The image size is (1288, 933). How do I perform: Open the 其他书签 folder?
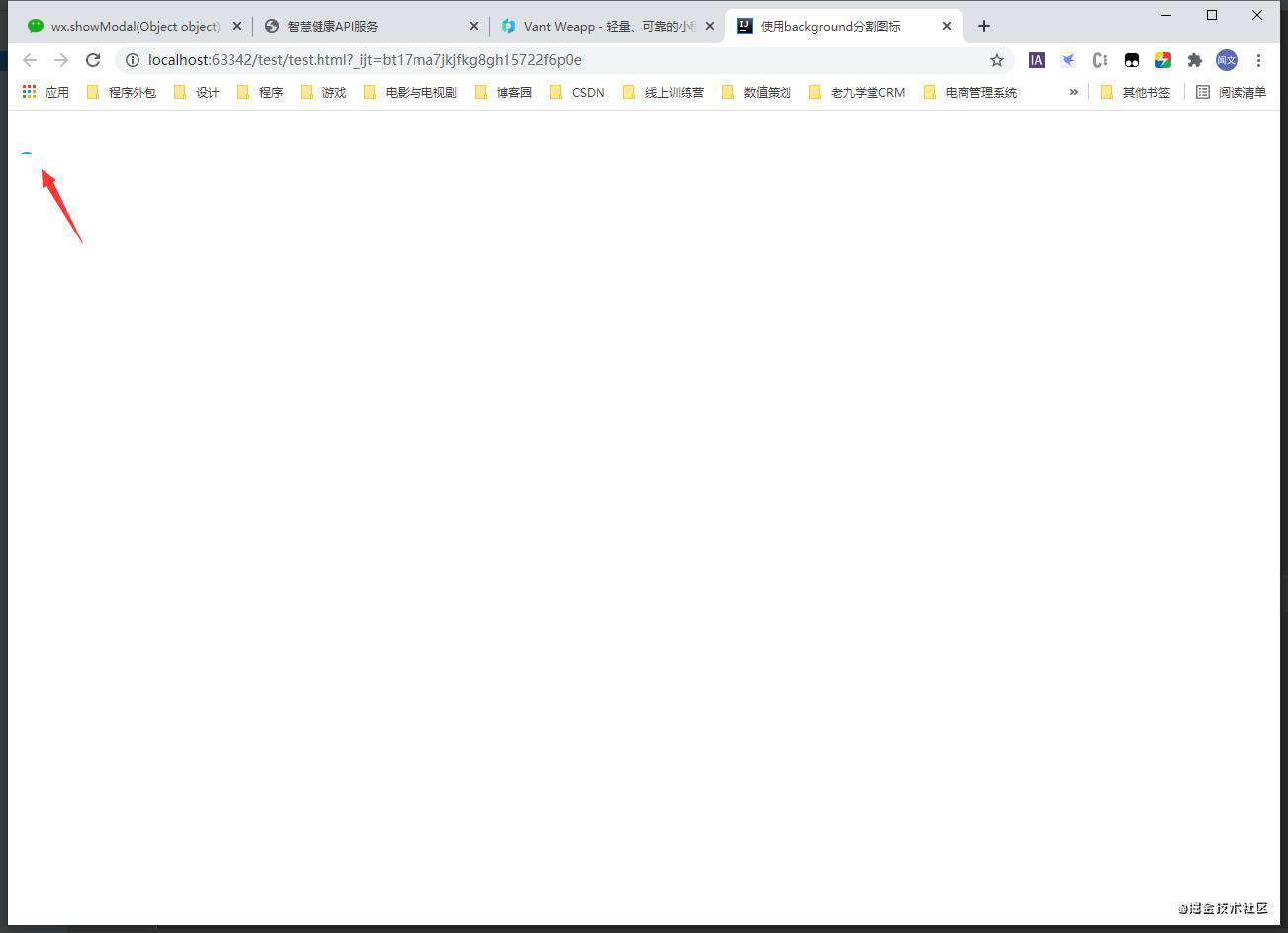point(1136,92)
